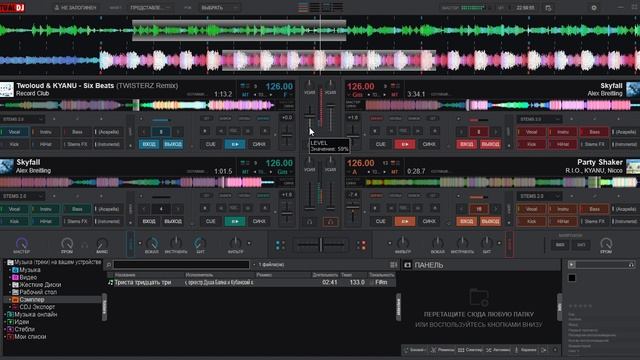Toggle Stems FX on the top-right Skyfall deck
This screenshot has height=360, width=640.
[594, 144]
